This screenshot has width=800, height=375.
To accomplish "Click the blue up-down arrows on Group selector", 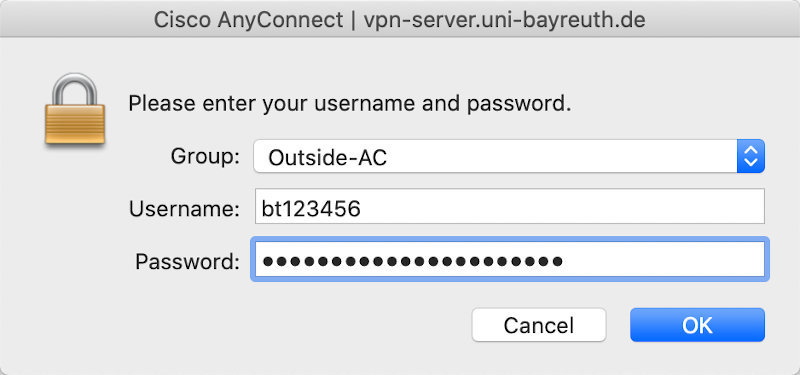I will tap(751, 156).
